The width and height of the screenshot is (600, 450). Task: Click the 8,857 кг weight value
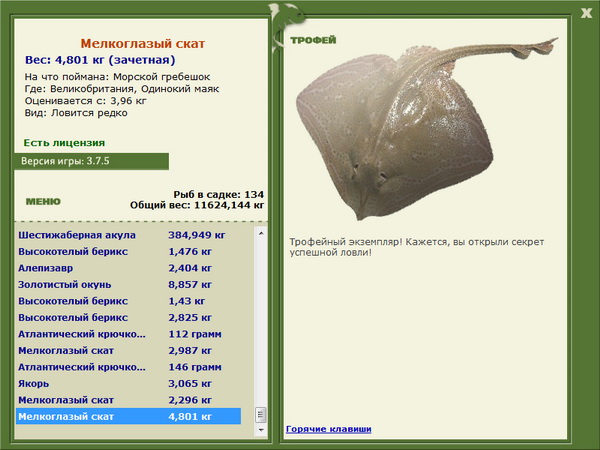(x=190, y=284)
